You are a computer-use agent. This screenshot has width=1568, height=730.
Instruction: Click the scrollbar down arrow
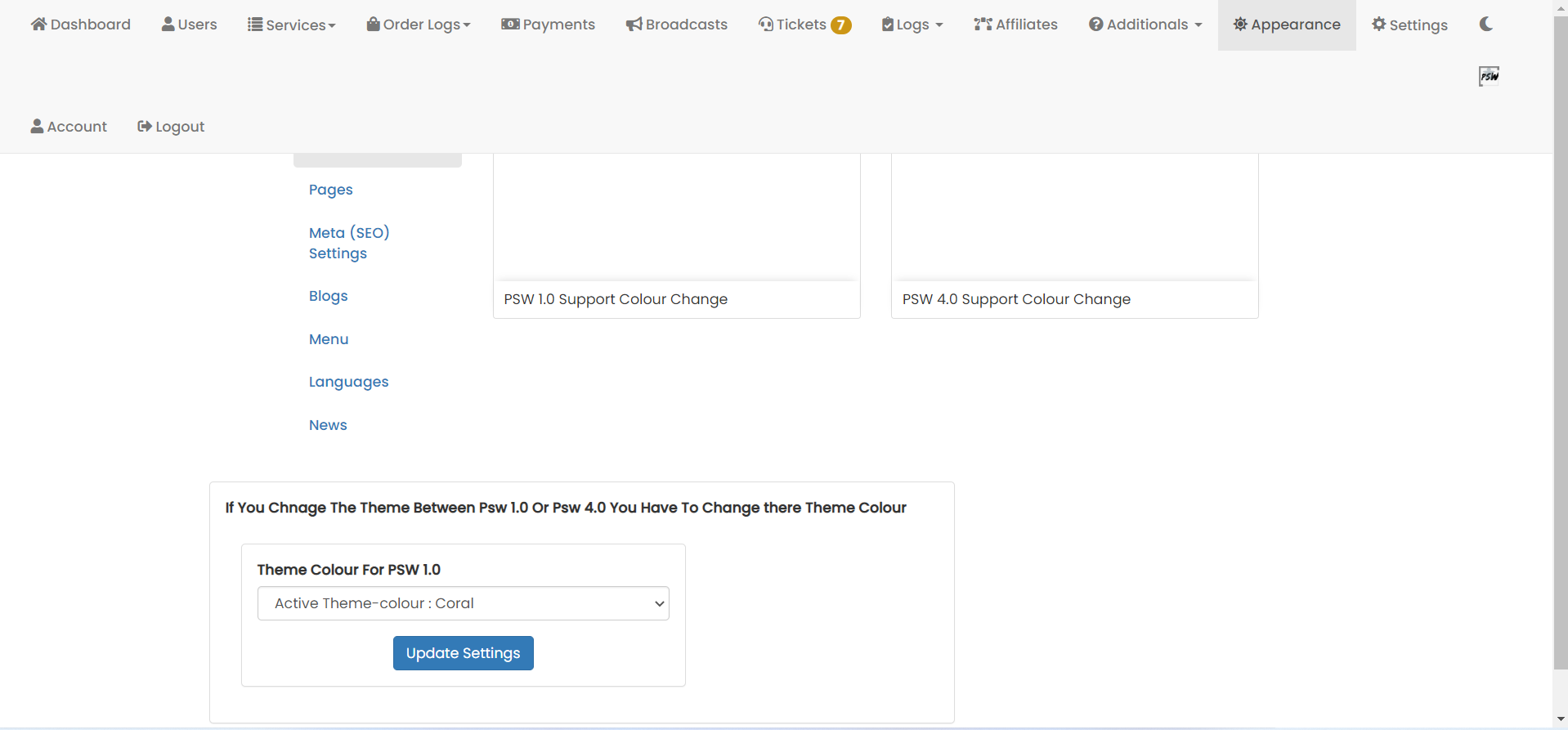(x=1561, y=720)
